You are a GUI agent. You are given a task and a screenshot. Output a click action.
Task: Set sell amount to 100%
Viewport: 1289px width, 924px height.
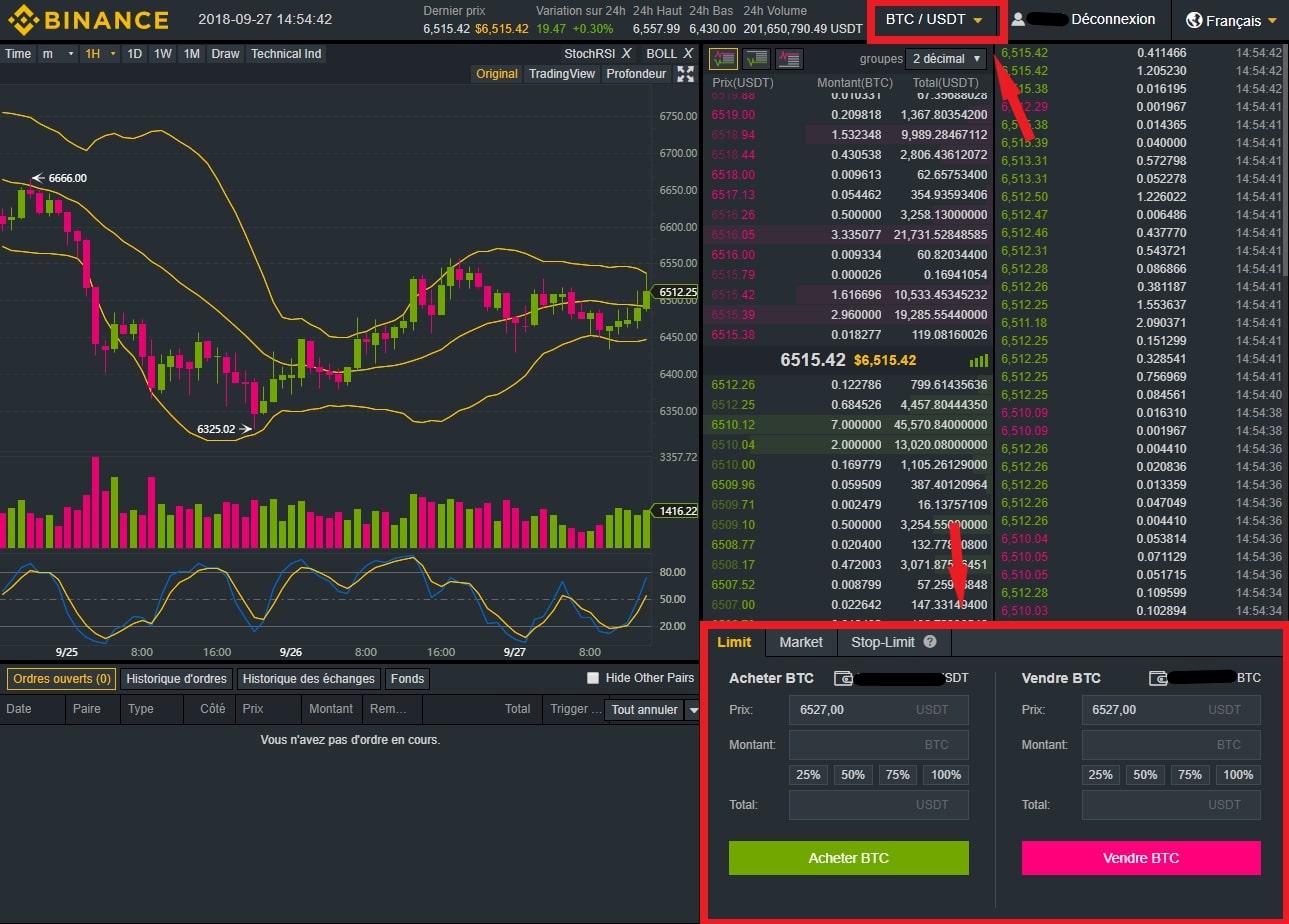click(x=1238, y=774)
